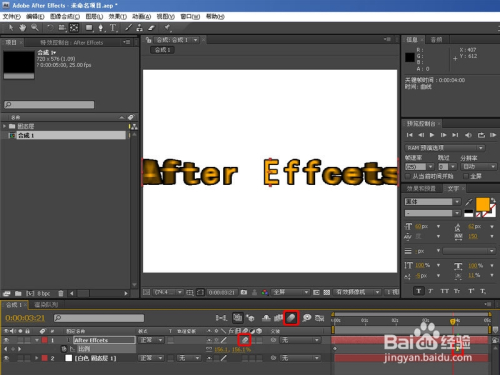Select the Eraser tool in toolbar
500x375 pixels.
[152, 28]
